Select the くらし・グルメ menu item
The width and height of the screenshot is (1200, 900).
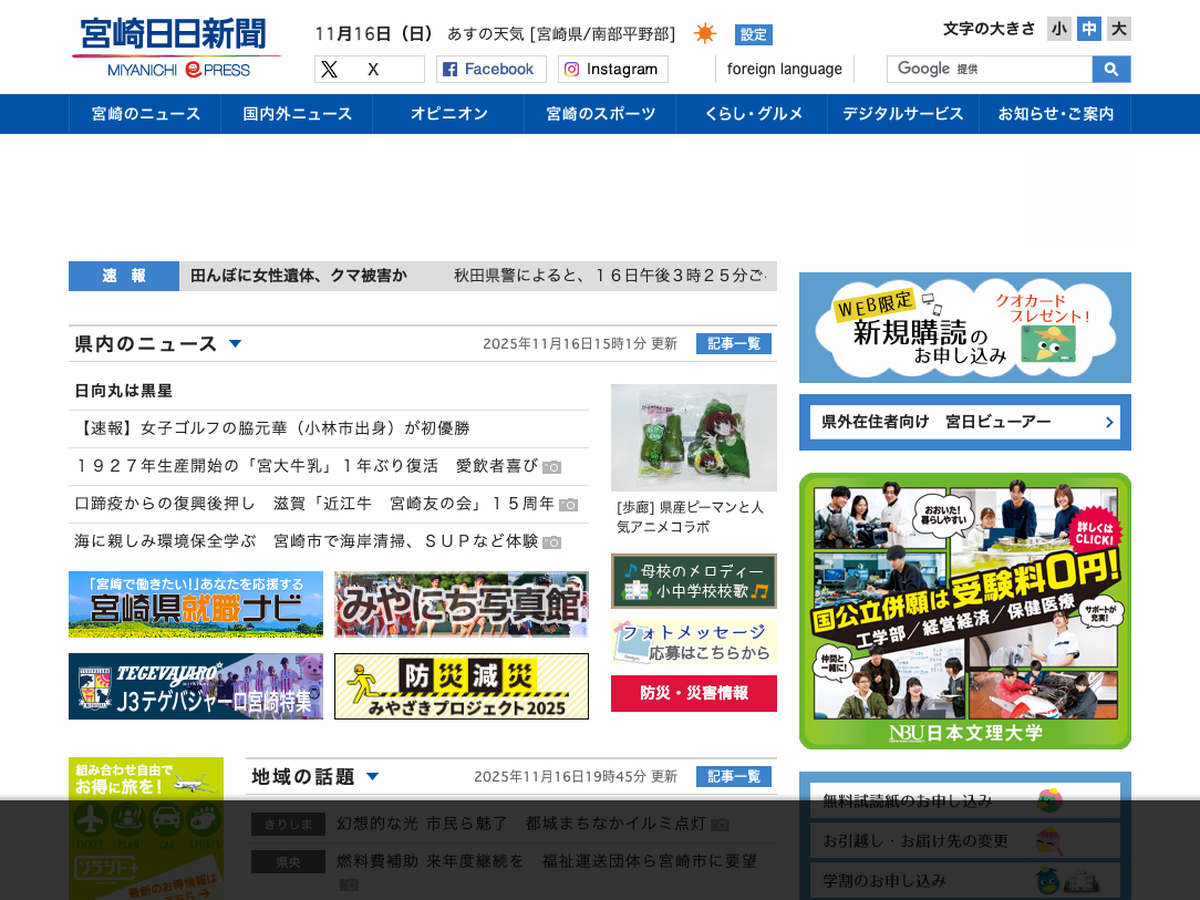753,114
